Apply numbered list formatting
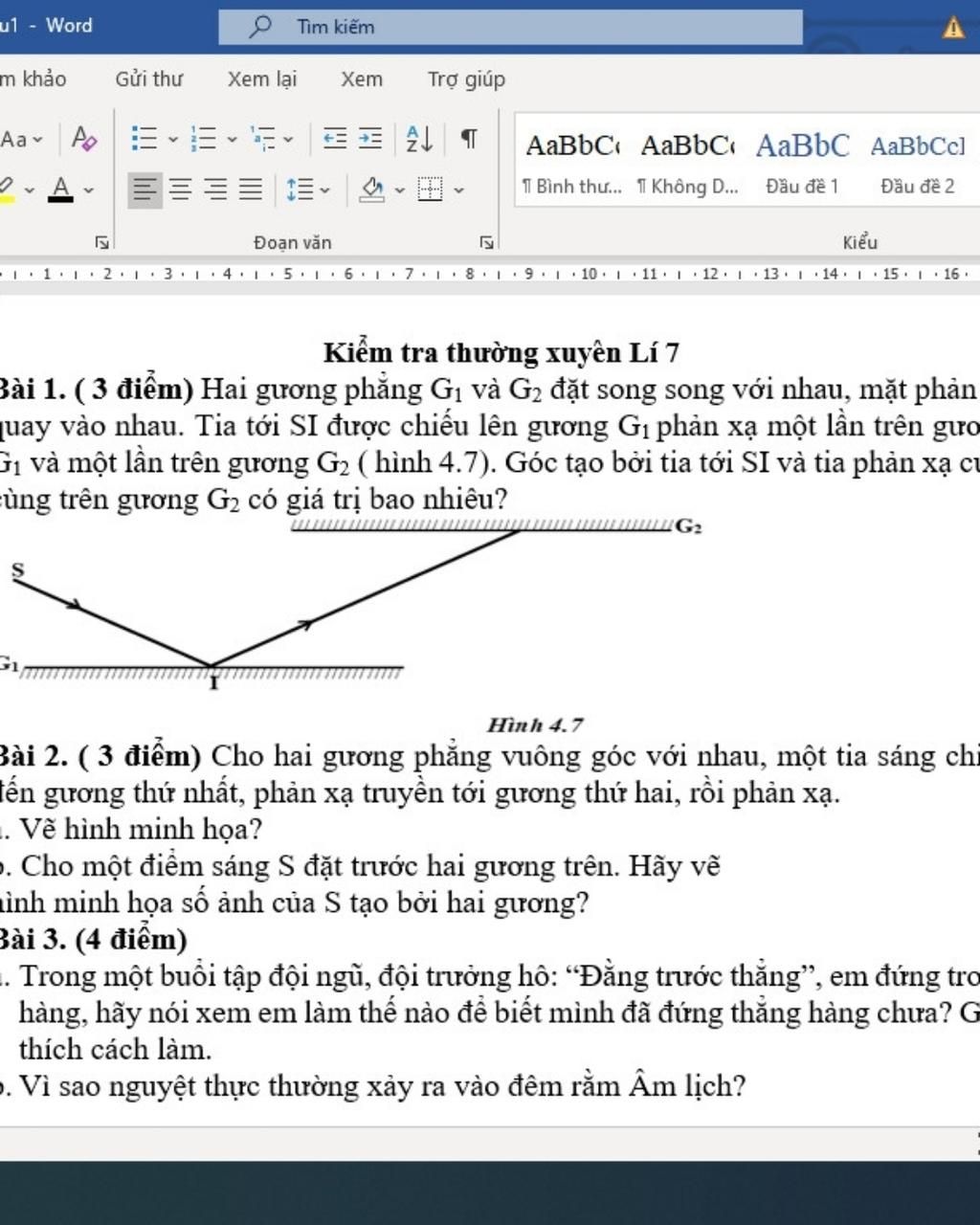The image size is (980, 1225). 203,139
